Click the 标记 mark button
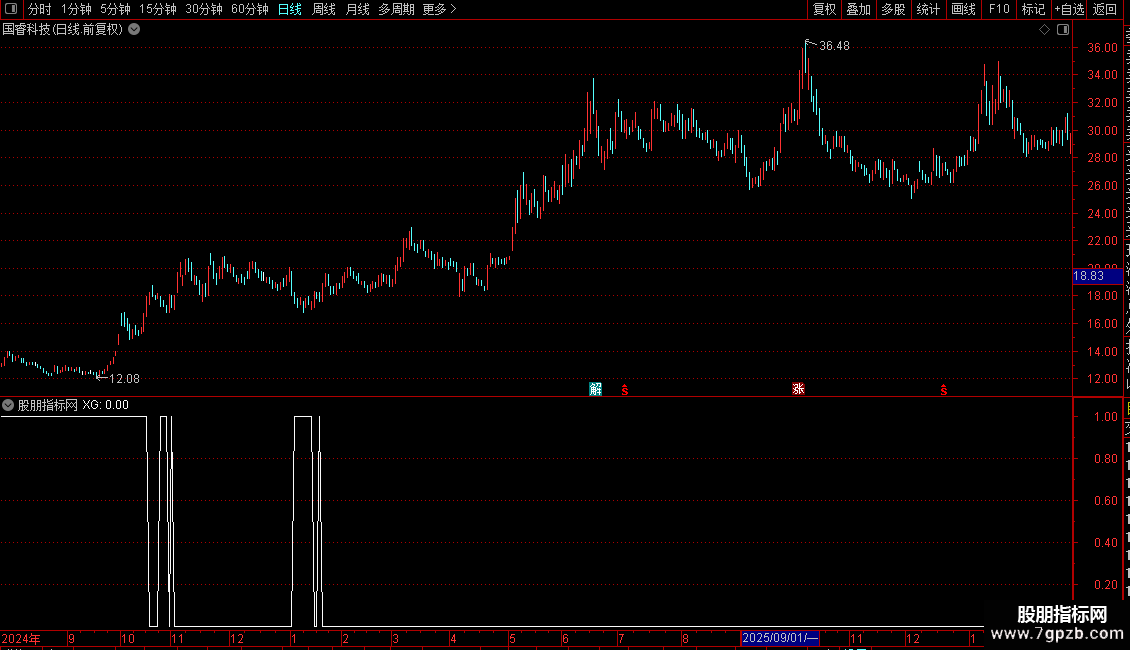1130x650 pixels. coord(1033,9)
